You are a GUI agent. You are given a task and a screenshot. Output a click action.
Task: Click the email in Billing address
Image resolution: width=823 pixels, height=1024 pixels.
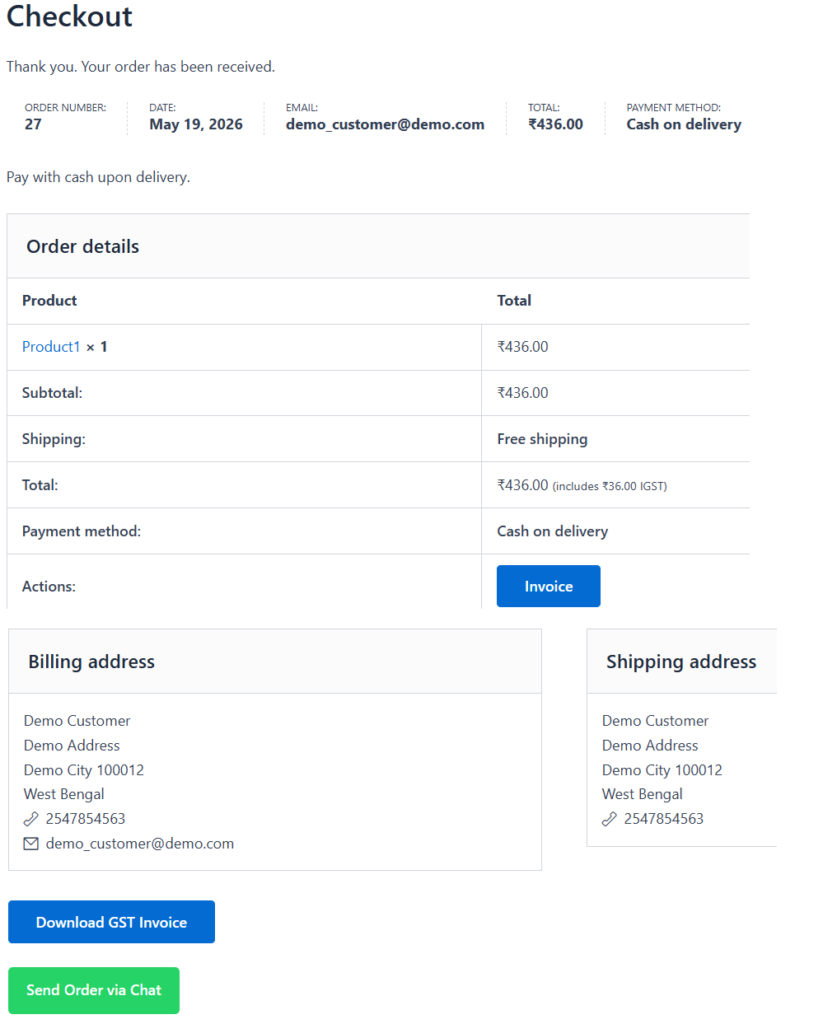(x=140, y=844)
